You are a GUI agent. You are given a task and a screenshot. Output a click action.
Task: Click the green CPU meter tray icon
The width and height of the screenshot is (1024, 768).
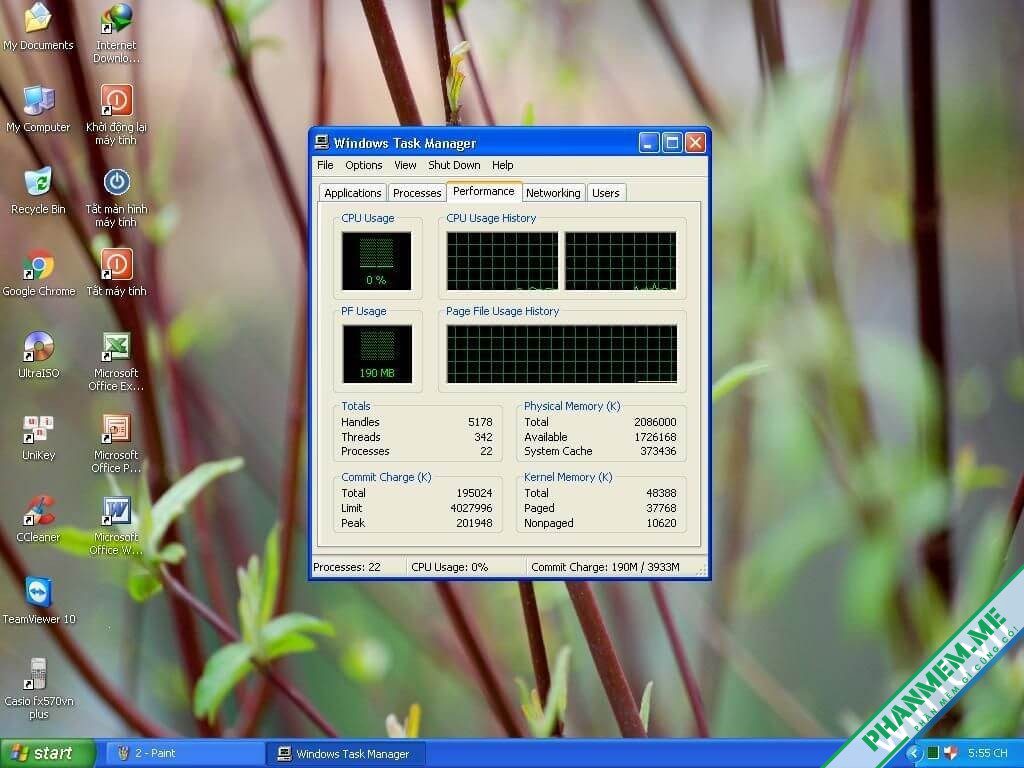coord(933,753)
